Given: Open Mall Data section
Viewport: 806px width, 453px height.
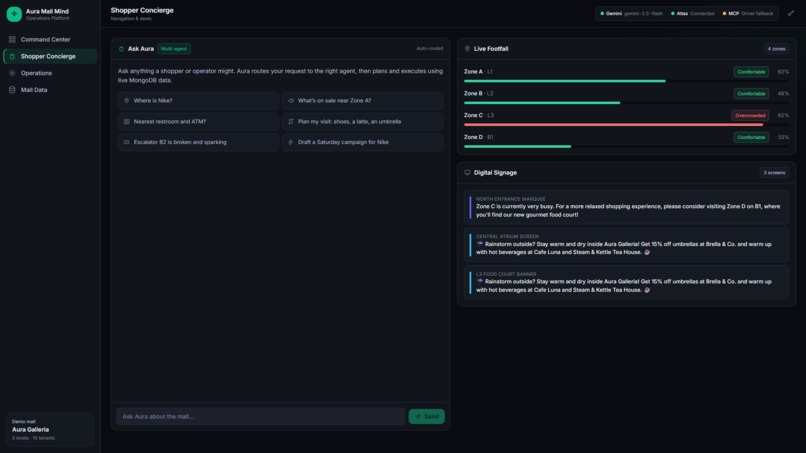Looking at the screenshot, I should pos(50,90).
